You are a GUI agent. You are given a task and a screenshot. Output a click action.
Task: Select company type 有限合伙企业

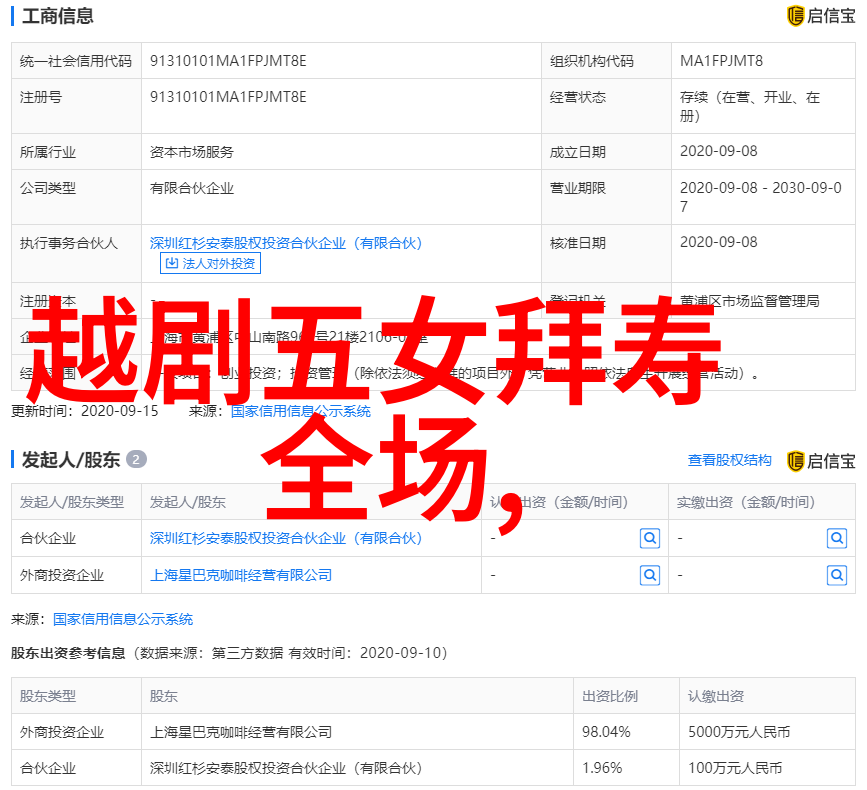pos(192,189)
